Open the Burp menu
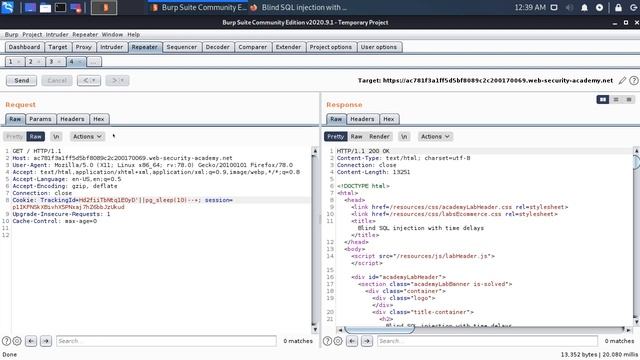Screen dimensions: 640x360 pos(11,35)
